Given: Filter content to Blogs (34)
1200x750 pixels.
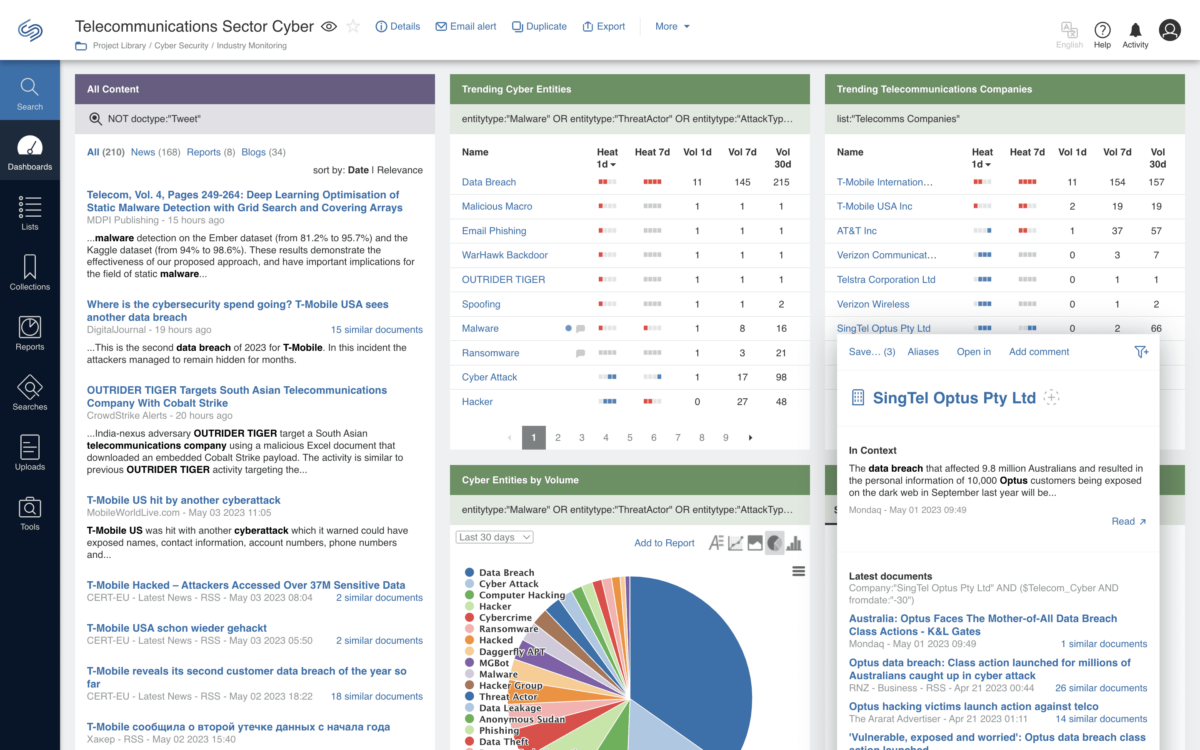Looking at the screenshot, I should tap(263, 152).
